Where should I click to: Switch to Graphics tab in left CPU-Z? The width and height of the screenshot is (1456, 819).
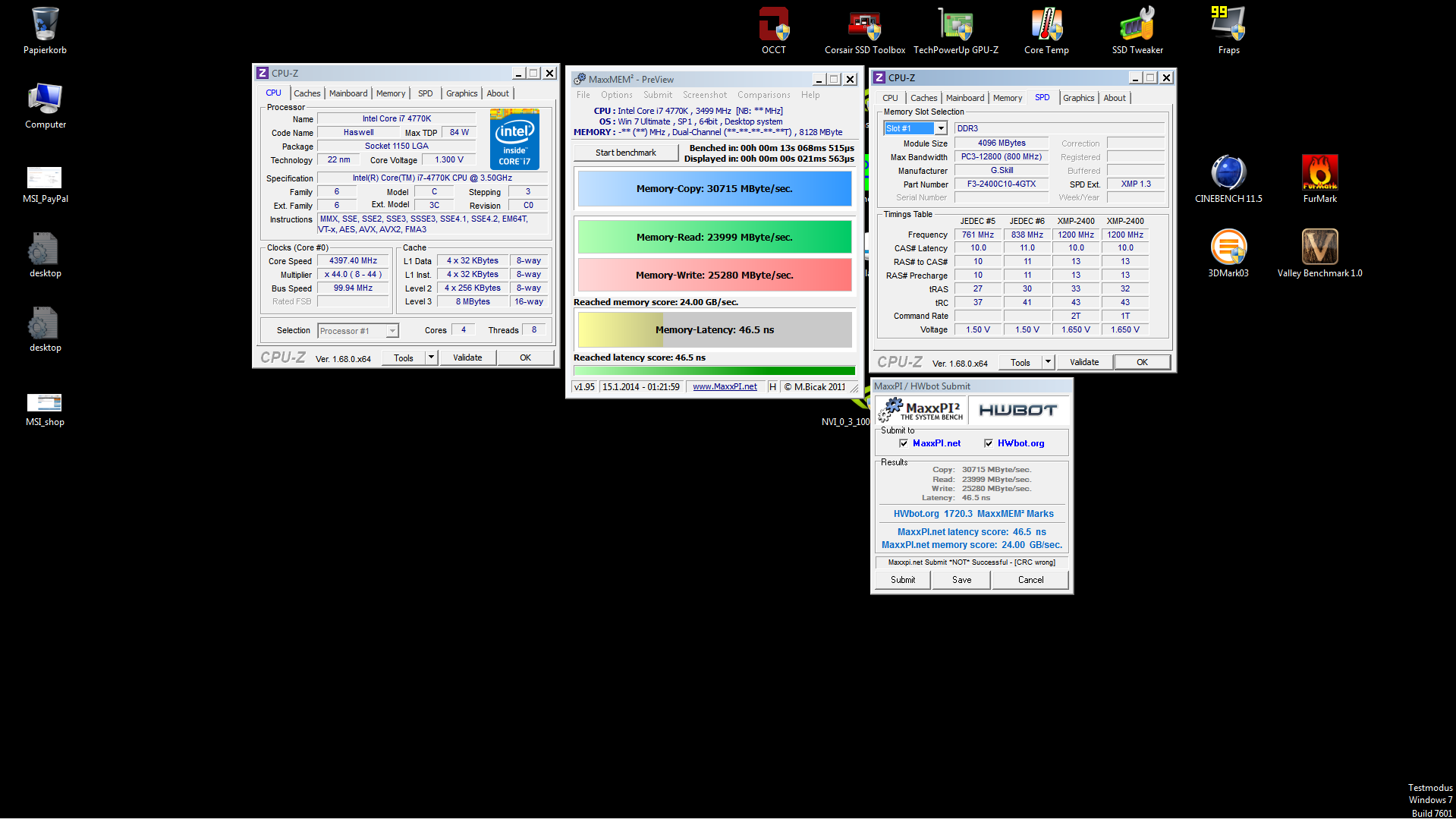tap(462, 93)
